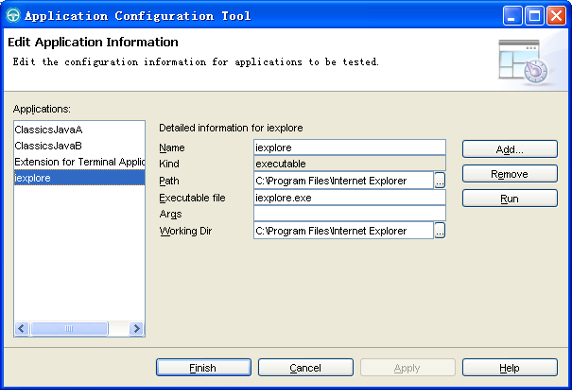Viewport: 572px width, 390px height.
Task: Click the Cancel button
Action: coord(306,367)
